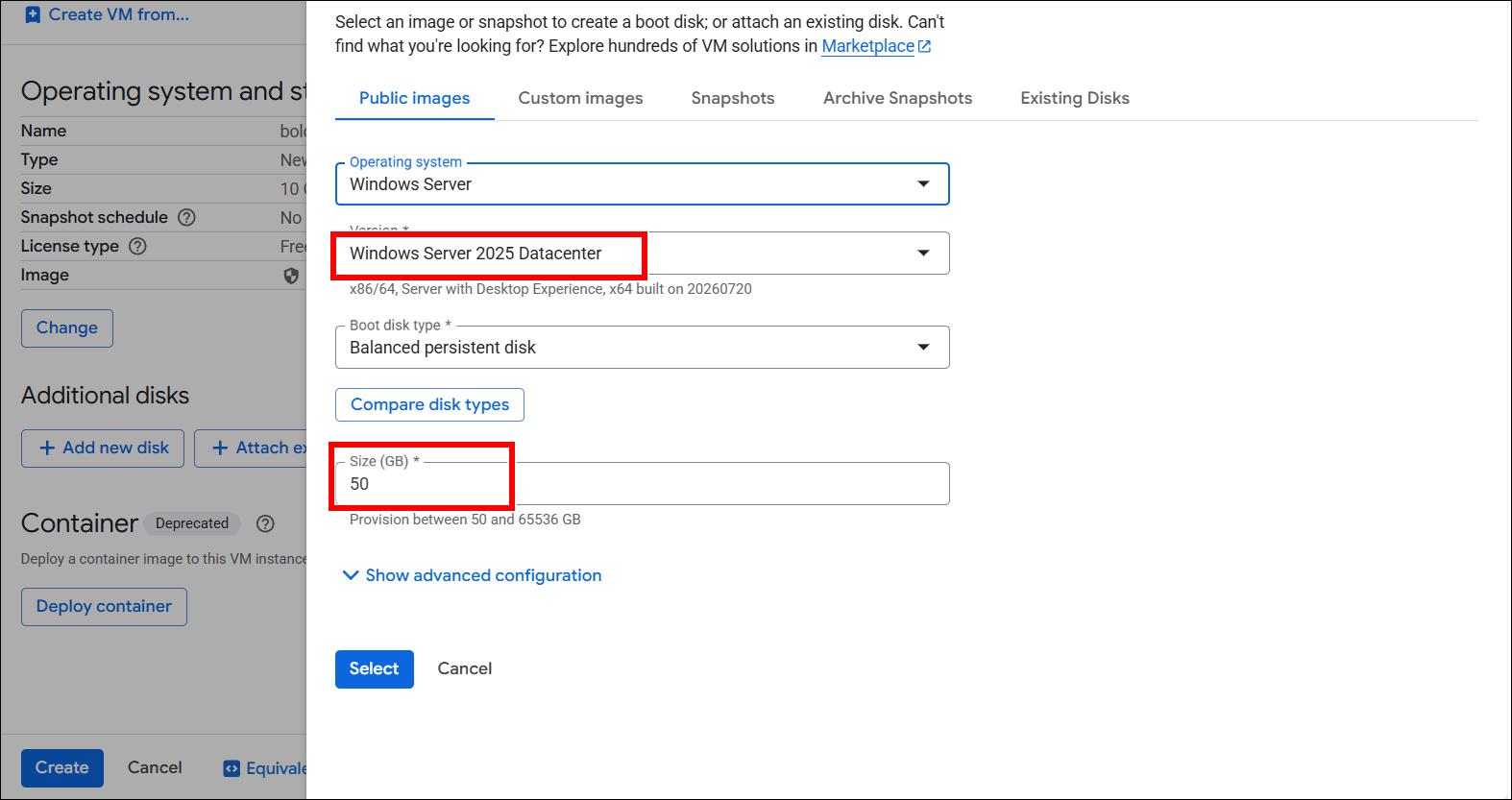1512x800 pixels.
Task: Open the Boot disk type dropdown
Action: (642, 347)
